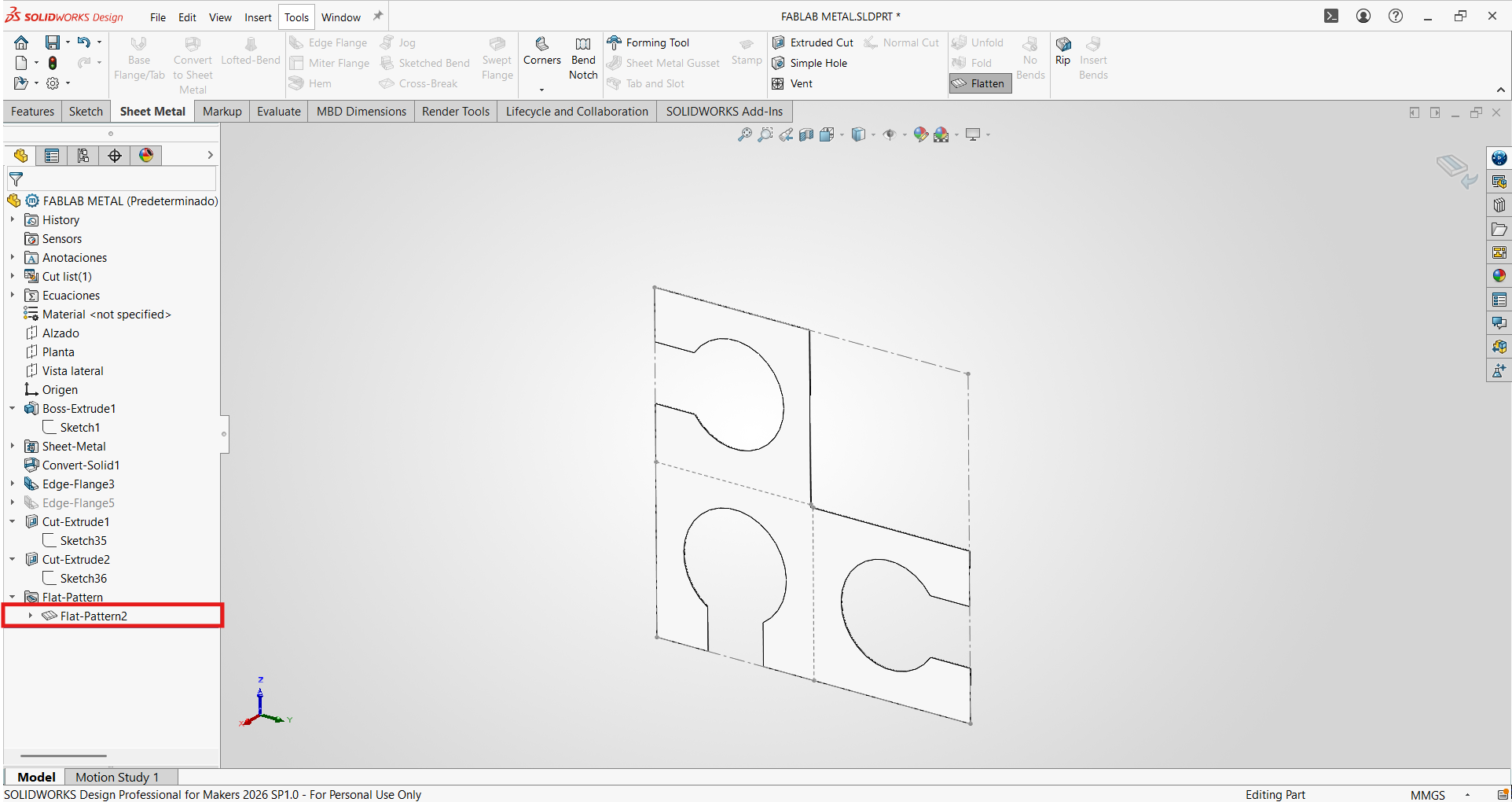Open the Insert menu

click(x=258, y=17)
